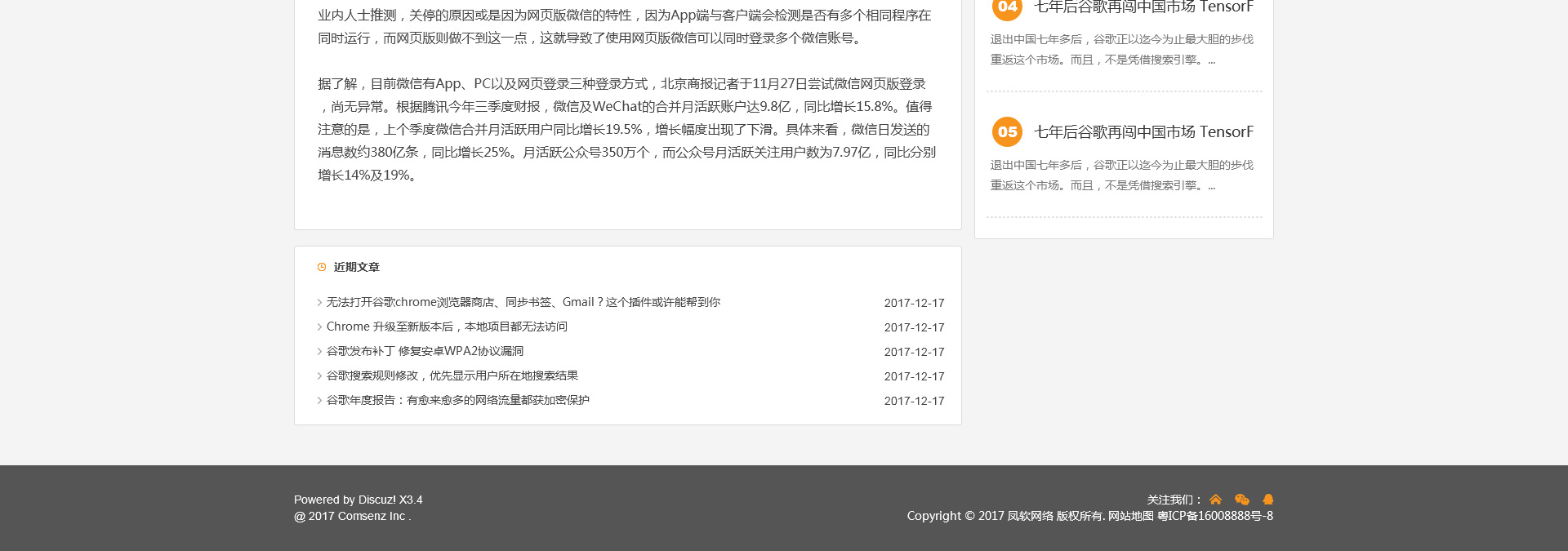Open the 网站地图 sitemap link
Screen dimensions: 1568x551
1130,516
